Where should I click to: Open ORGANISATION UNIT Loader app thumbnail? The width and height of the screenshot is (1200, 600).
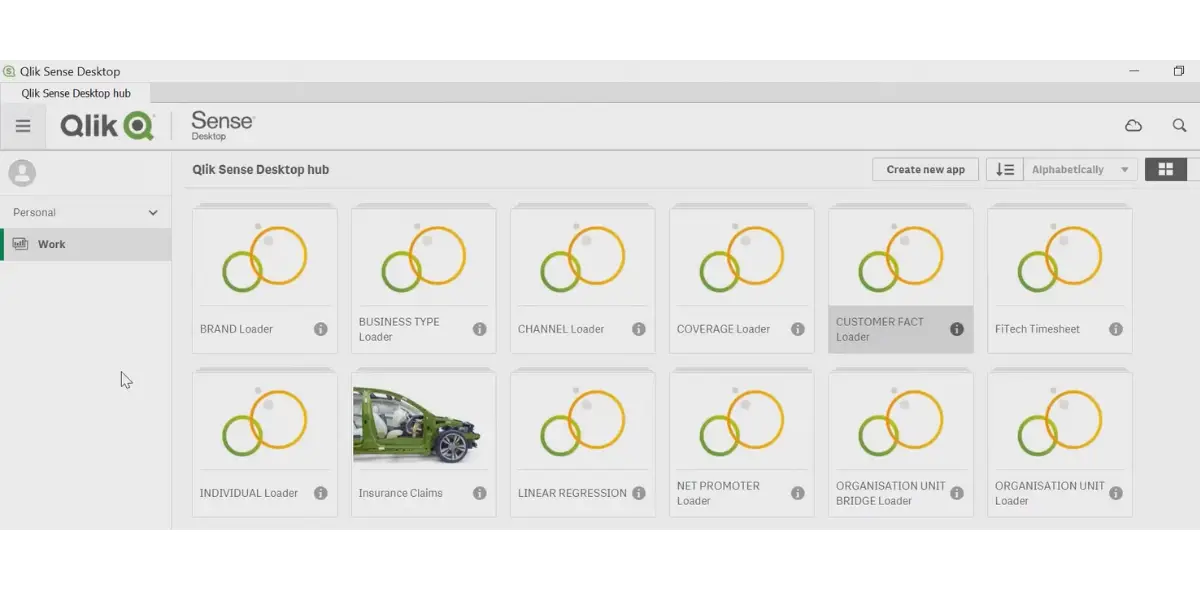[x=1060, y=421]
